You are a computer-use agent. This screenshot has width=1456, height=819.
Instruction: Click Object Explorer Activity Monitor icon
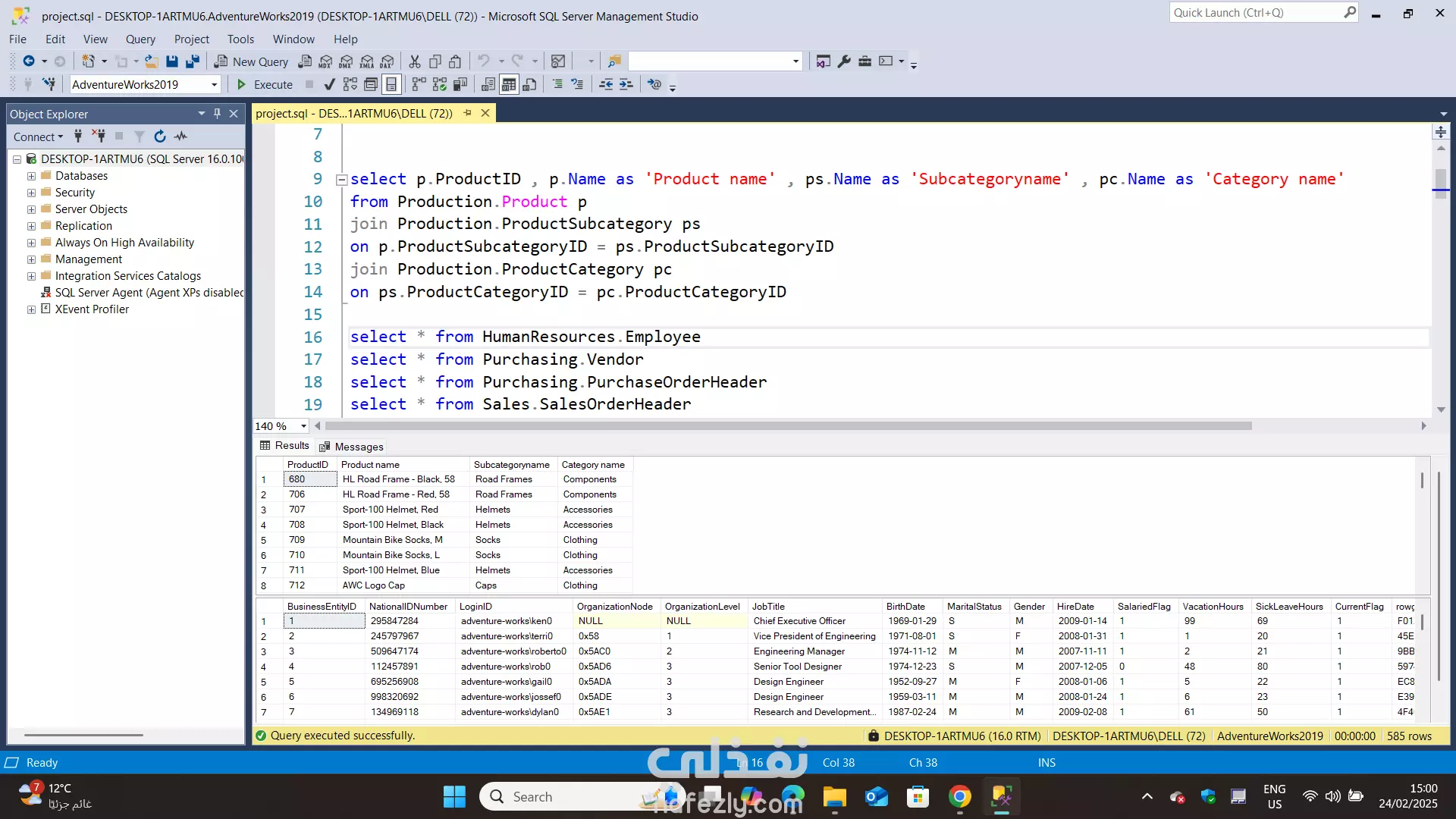coord(180,136)
